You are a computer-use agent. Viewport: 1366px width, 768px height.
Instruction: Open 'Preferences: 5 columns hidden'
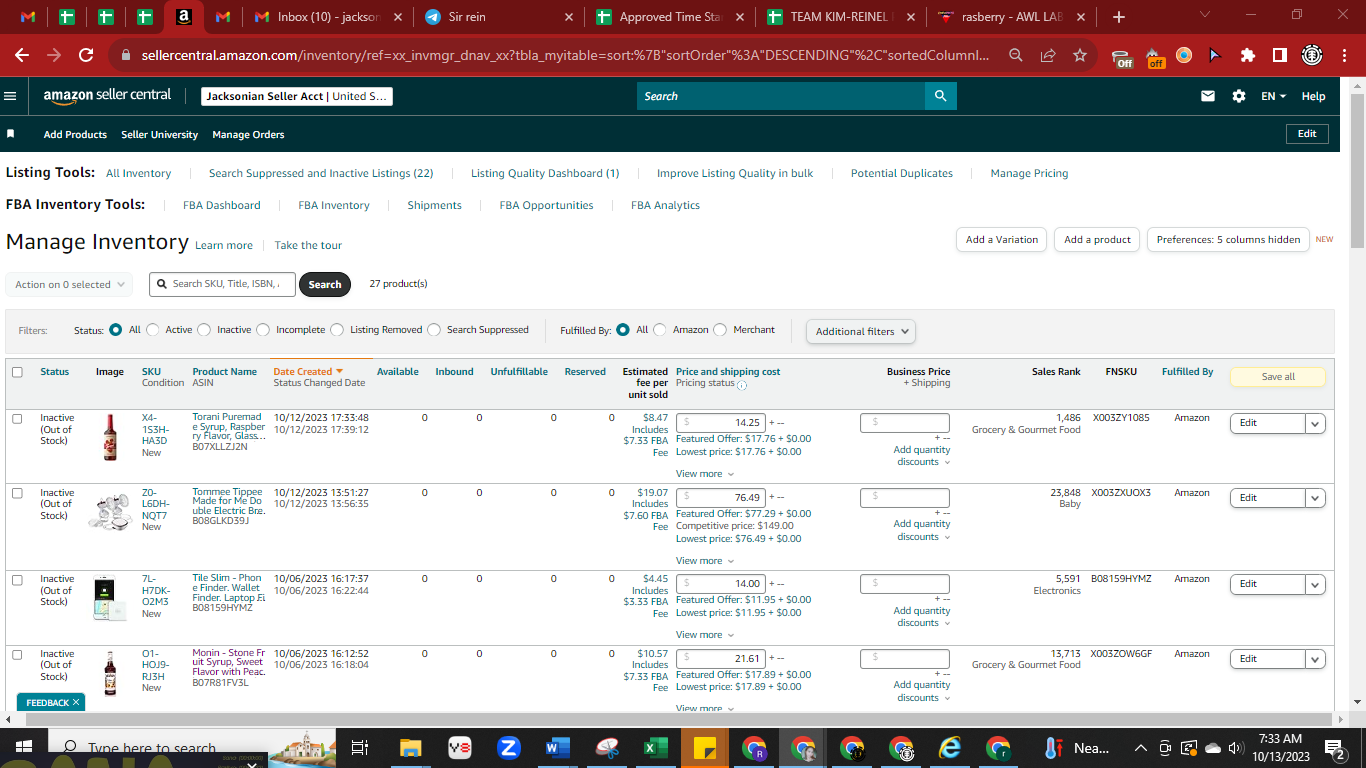click(x=1228, y=240)
